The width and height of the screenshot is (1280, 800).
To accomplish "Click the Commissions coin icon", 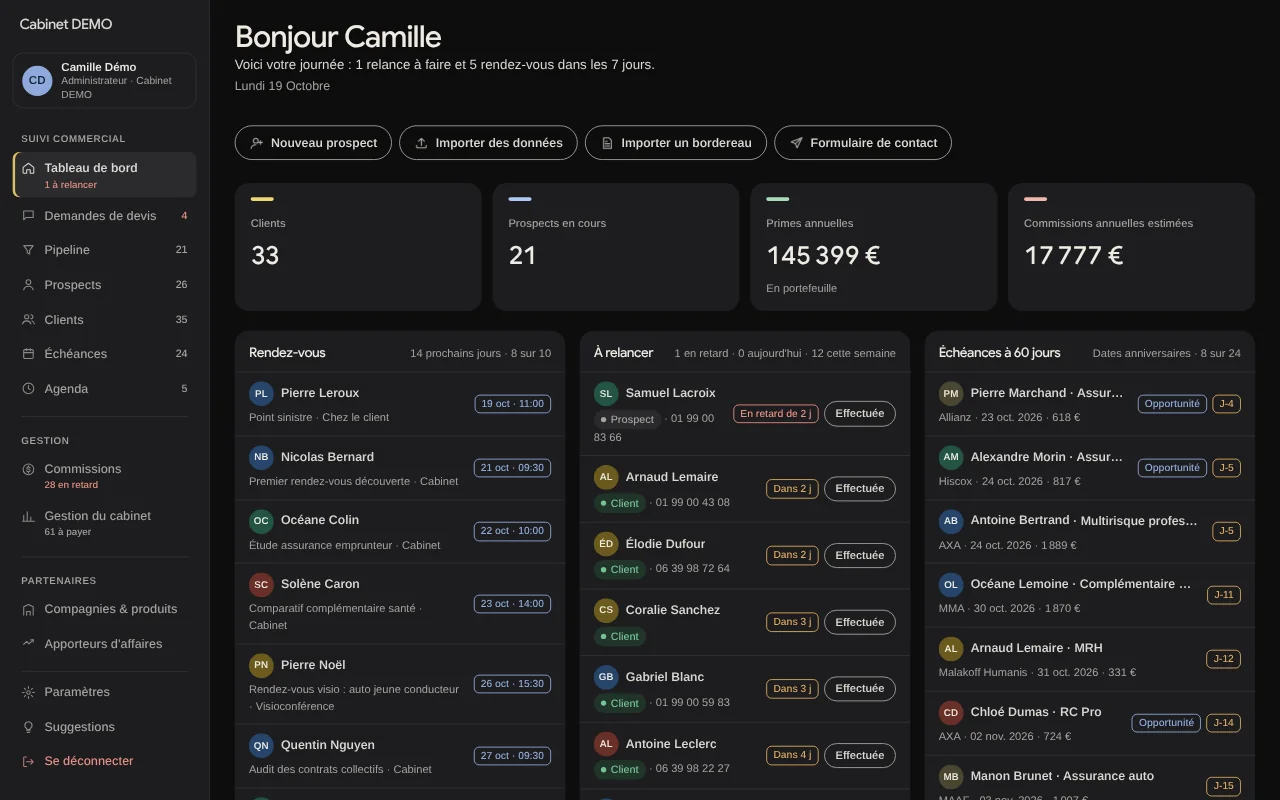I will coord(28,469).
